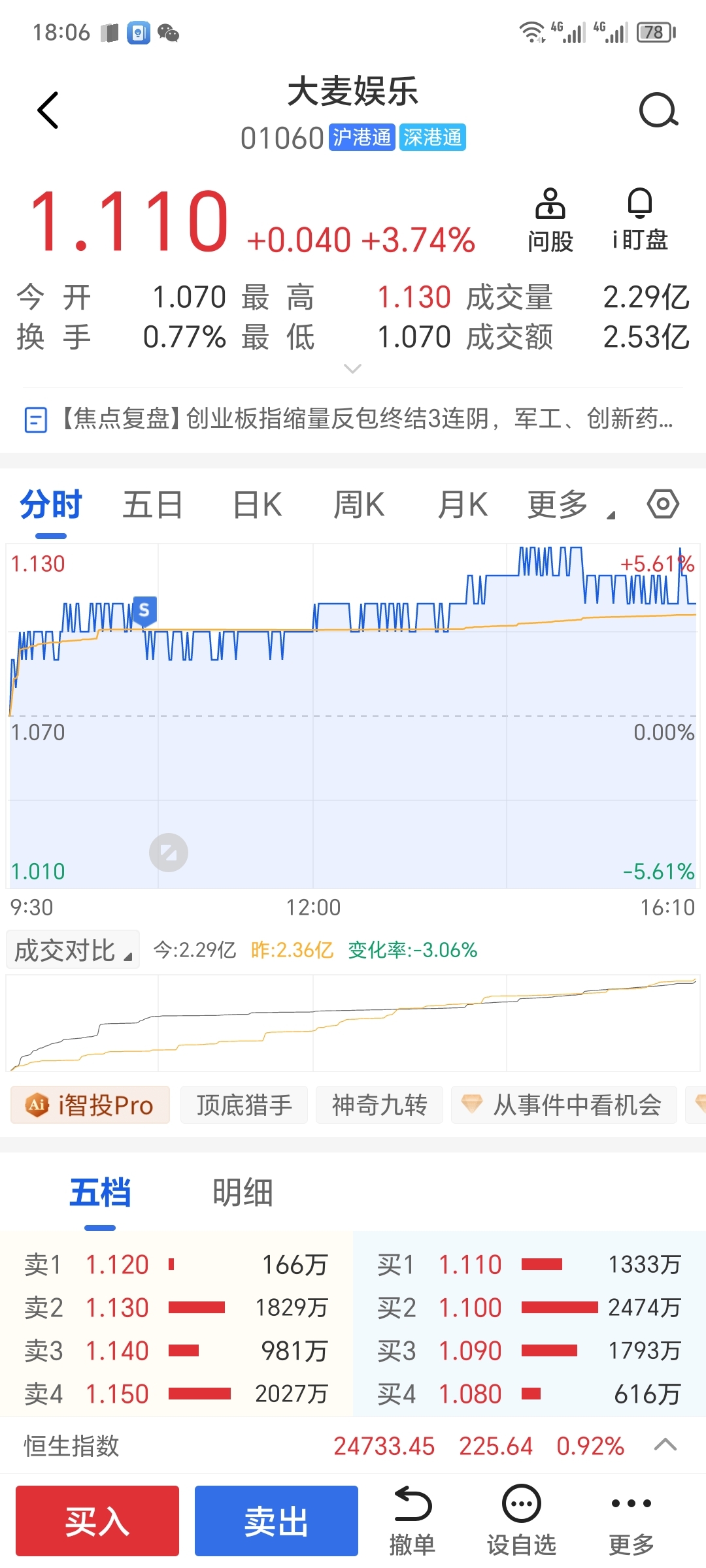Screen dimensions: 706x1568
Task: Switch to the 五日 chart tab
Action: click(x=152, y=505)
